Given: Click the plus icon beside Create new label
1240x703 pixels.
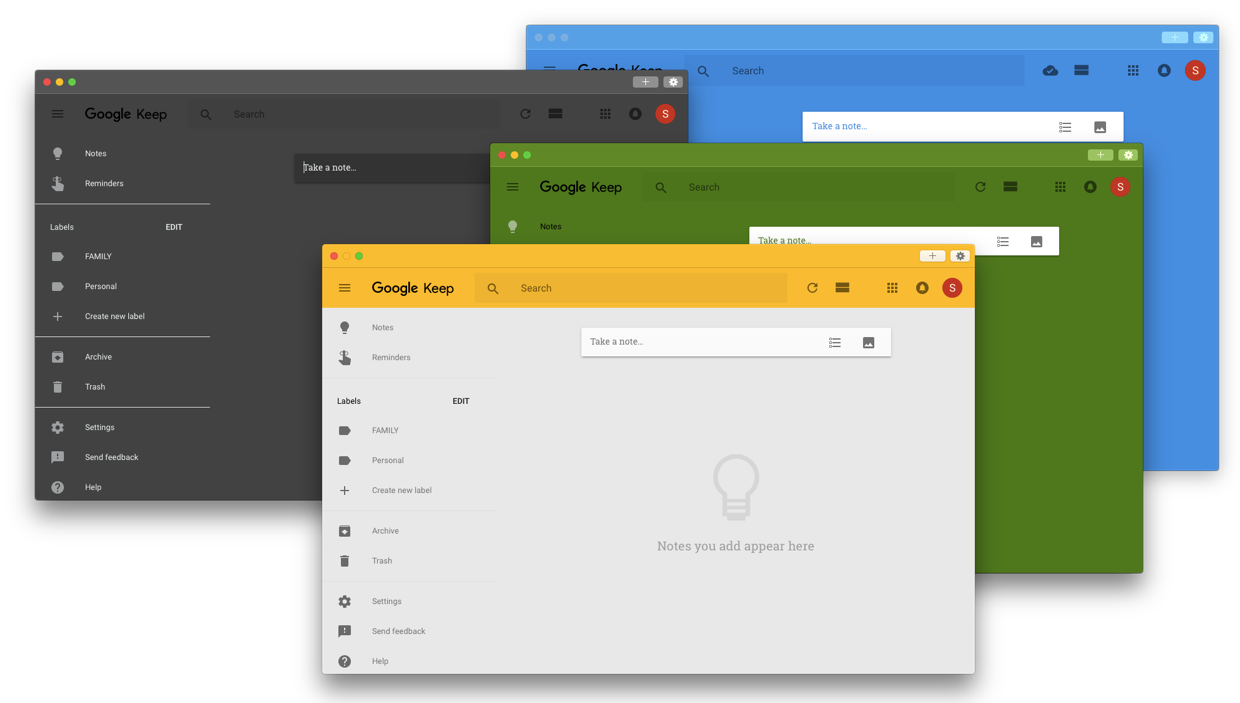Looking at the screenshot, I should tap(344, 490).
